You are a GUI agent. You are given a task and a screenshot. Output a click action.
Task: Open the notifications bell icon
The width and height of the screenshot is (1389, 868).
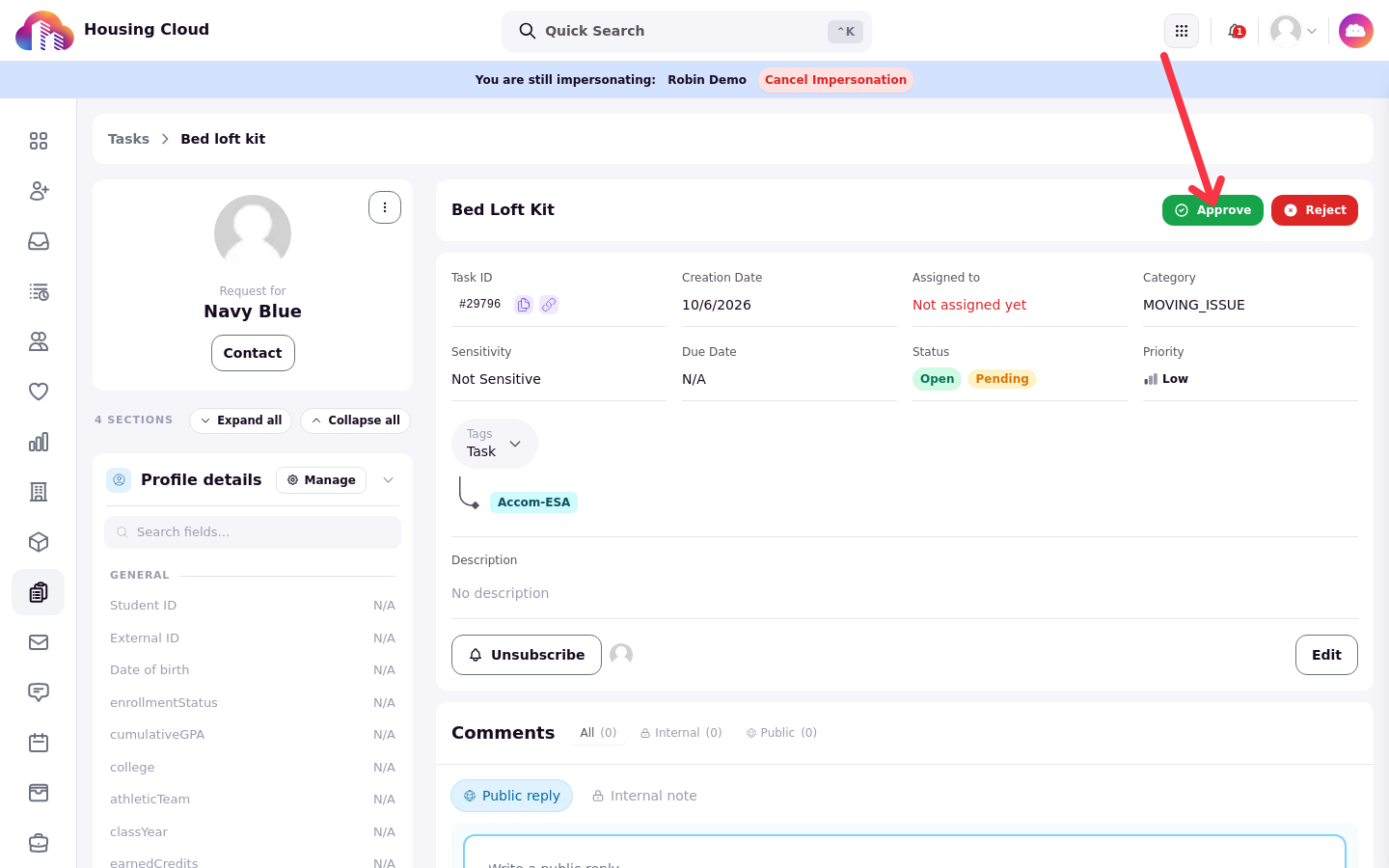[1236, 31]
